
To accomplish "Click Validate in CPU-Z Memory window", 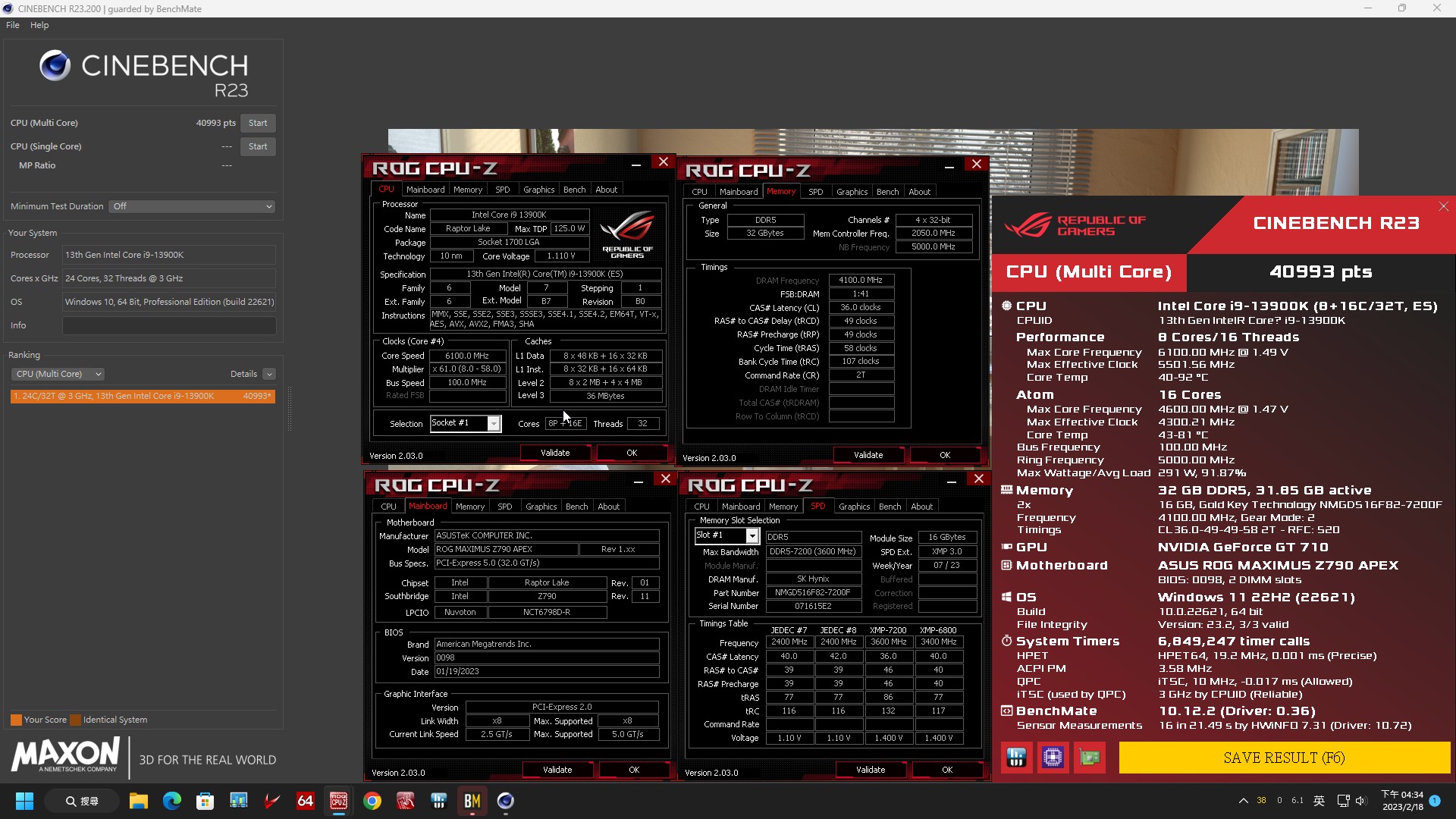I will click(x=868, y=455).
